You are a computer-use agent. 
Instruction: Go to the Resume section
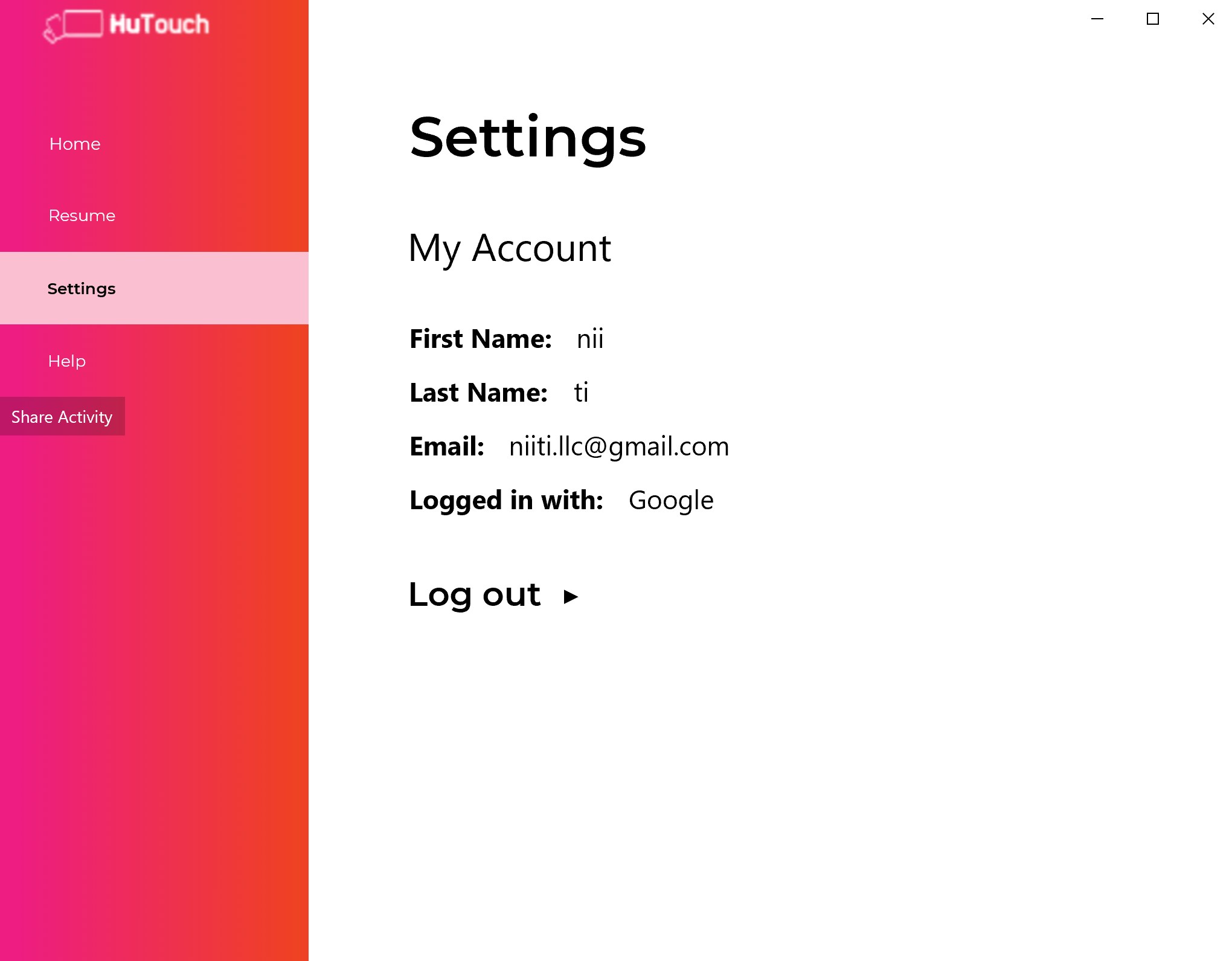(82, 216)
